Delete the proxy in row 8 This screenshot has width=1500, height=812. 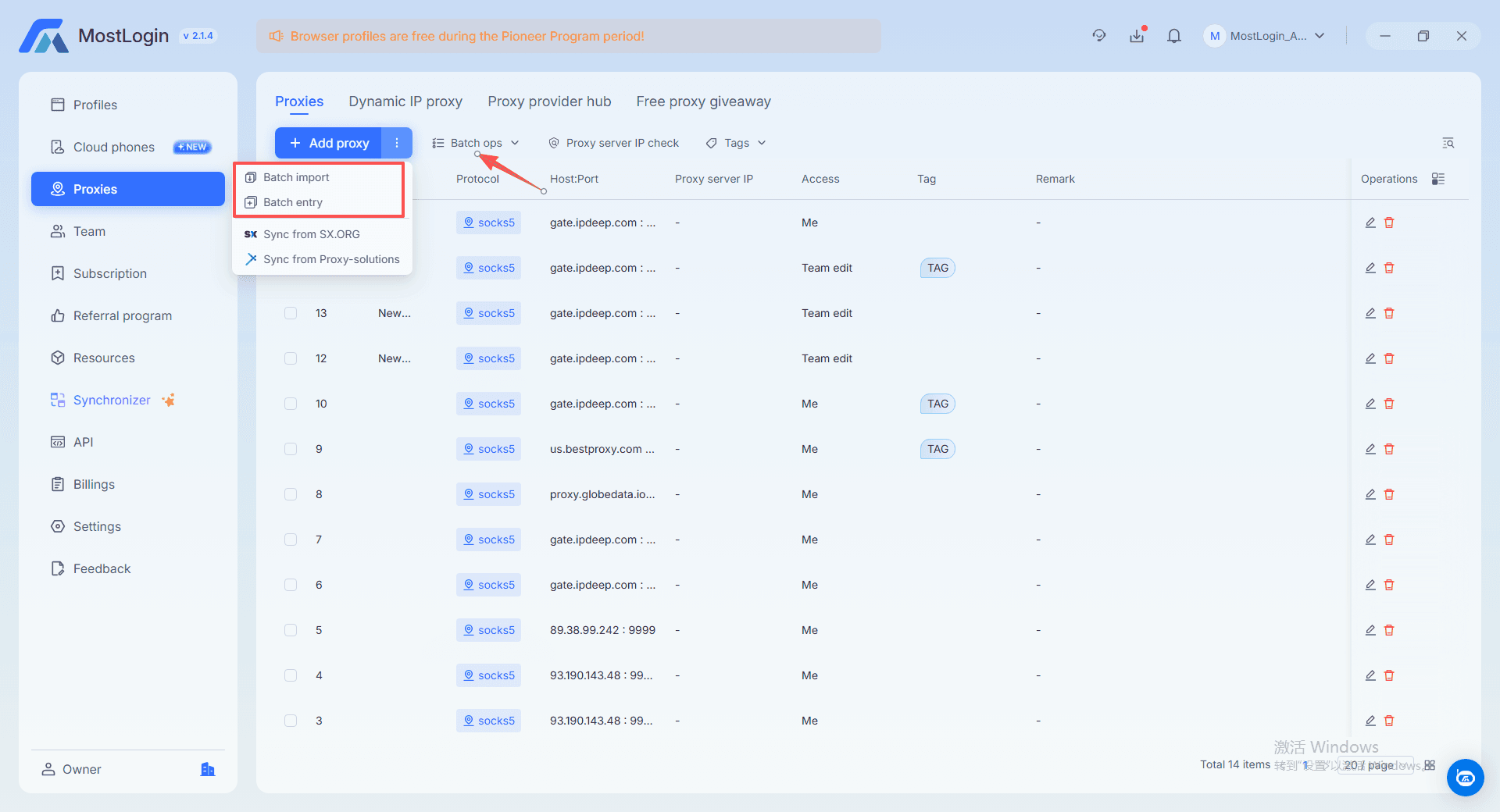click(x=1389, y=494)
